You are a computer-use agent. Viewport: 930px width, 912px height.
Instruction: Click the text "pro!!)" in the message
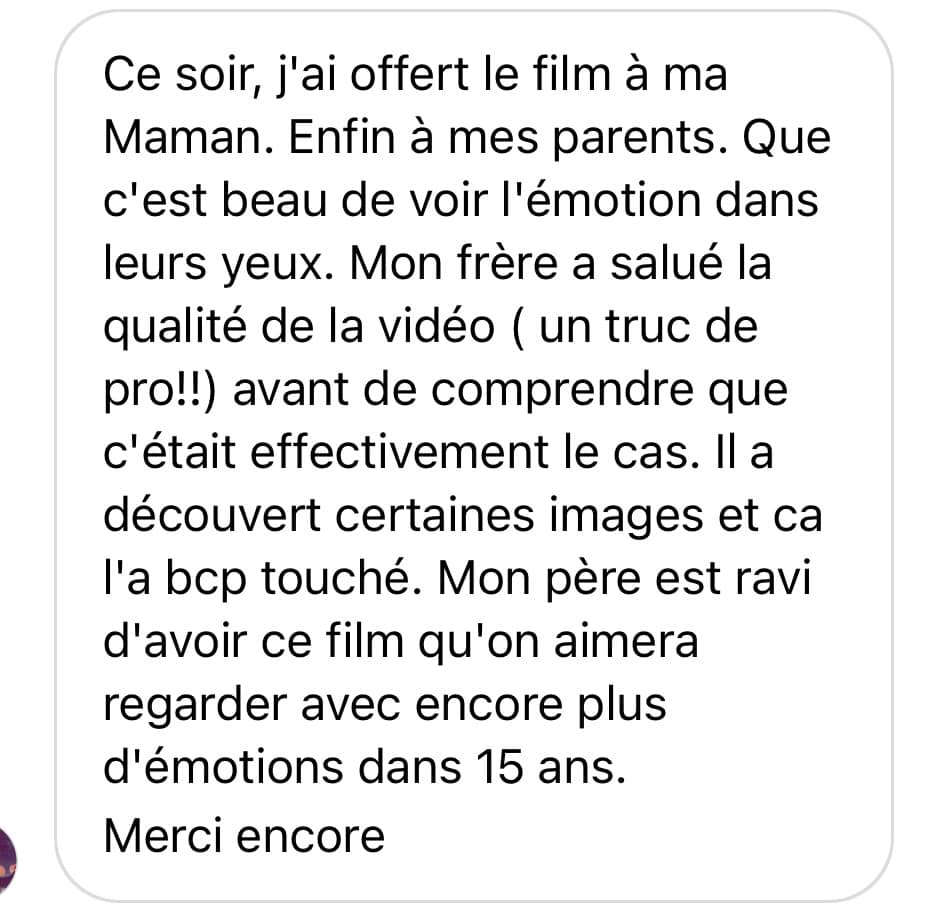(161, 391)
